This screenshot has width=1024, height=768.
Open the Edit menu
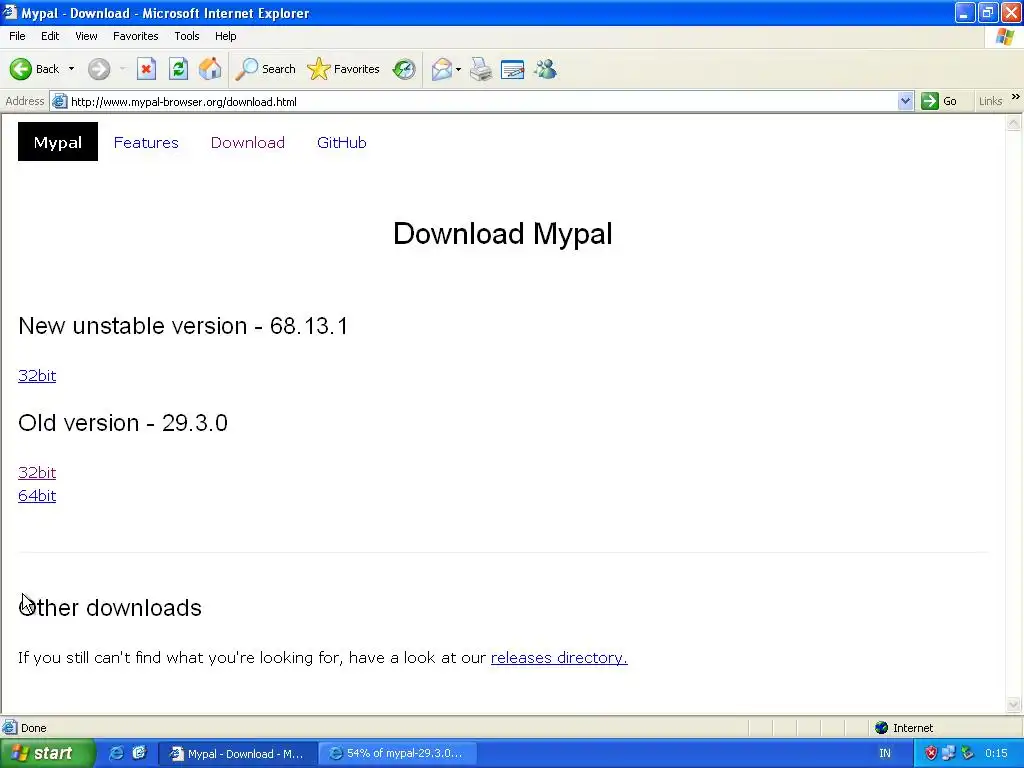50,36
